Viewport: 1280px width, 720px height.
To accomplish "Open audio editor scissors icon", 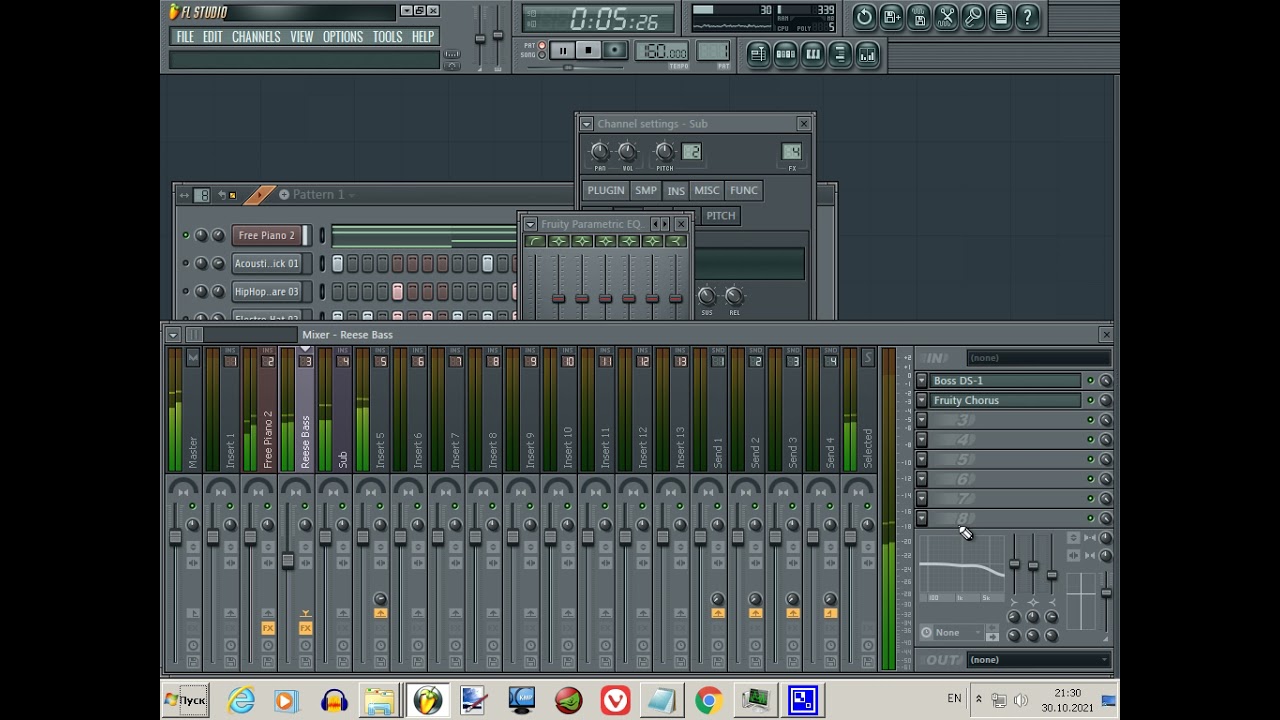I will click(946, 16).
